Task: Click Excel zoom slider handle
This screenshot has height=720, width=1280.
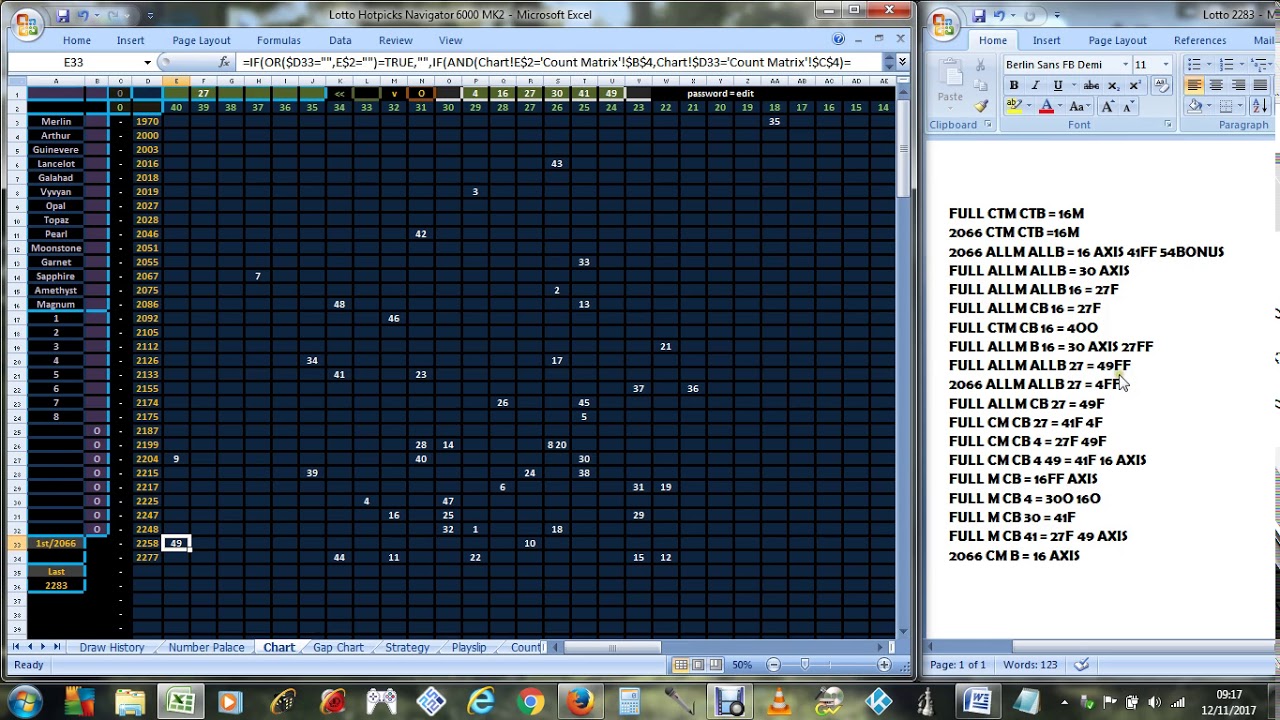Action: (x=805, y=665)
